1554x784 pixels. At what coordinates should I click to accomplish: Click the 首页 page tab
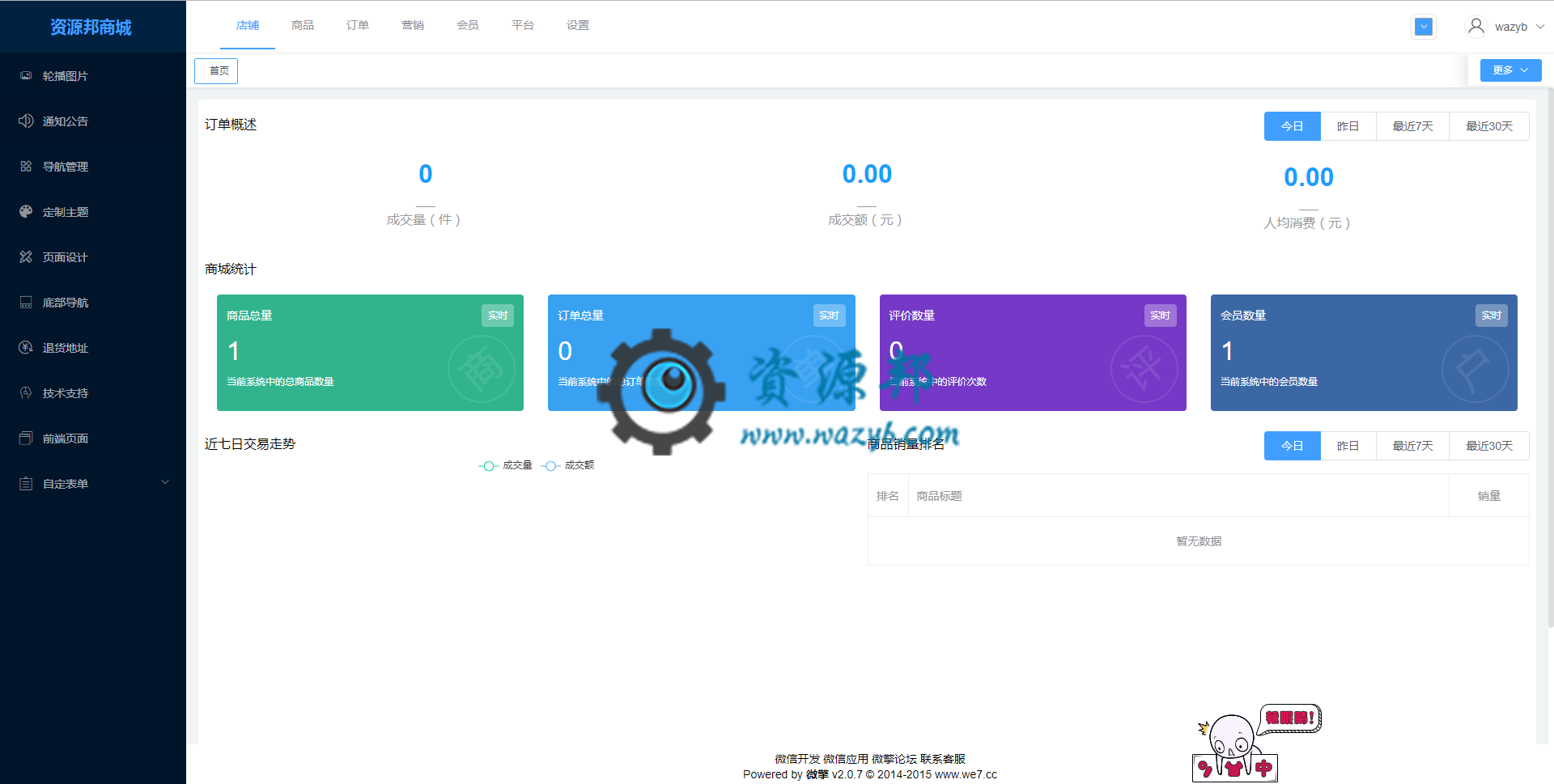click(216, 71)
